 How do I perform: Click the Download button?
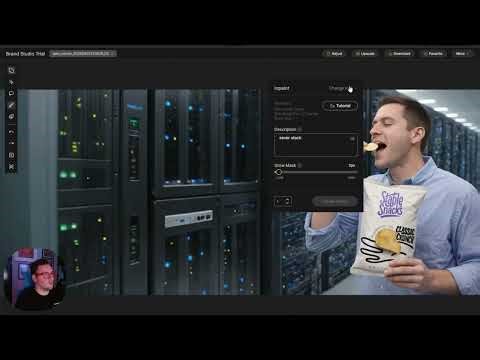(400, 53)
